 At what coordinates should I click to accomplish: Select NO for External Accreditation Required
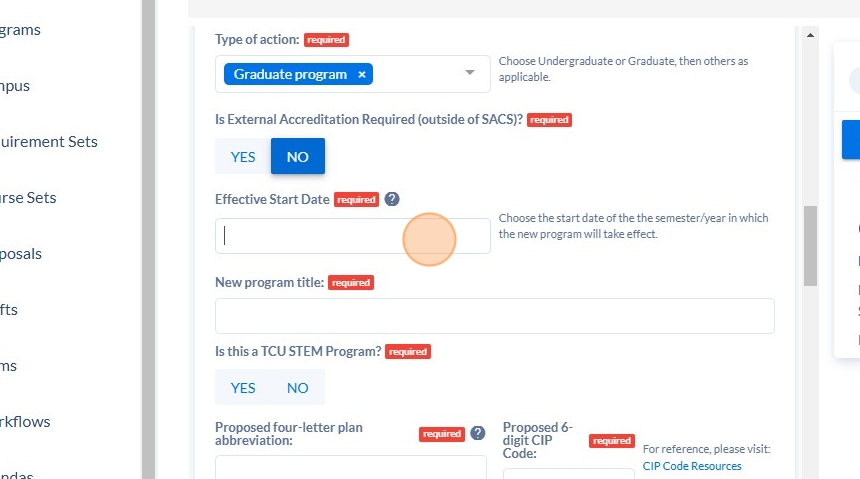pyautogui.click(x=298, y=157)
